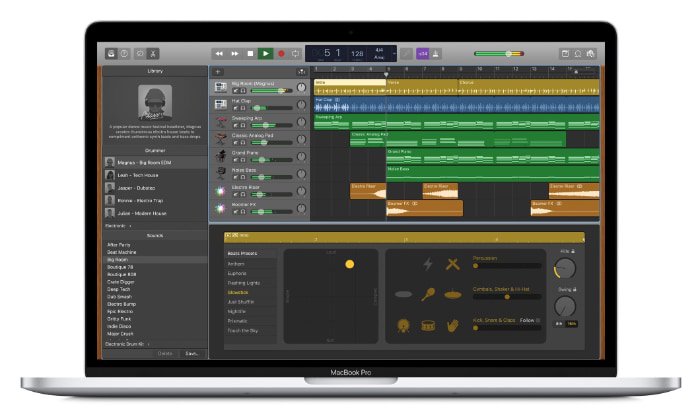Adjust the master volume slider
The width and height of the screenshot is (700, 409).
pos(499,54)
